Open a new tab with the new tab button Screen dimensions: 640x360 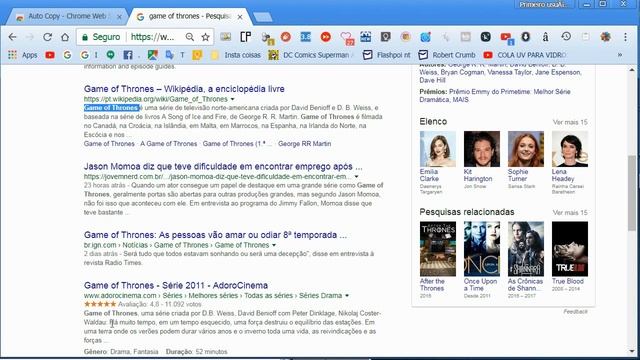pos(262,17)
